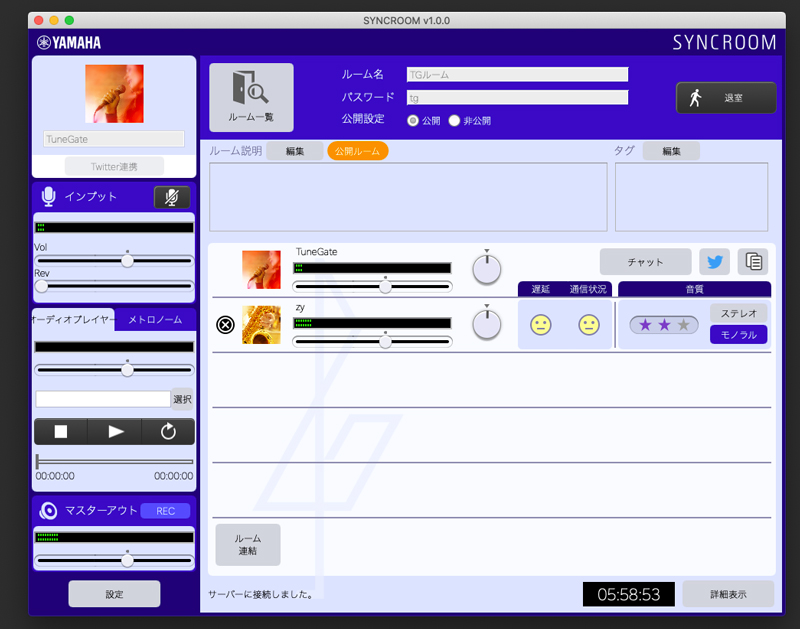800x629 pixels.
Task: Show detailed view (詳細表示)
Action: tap(728, 594)
